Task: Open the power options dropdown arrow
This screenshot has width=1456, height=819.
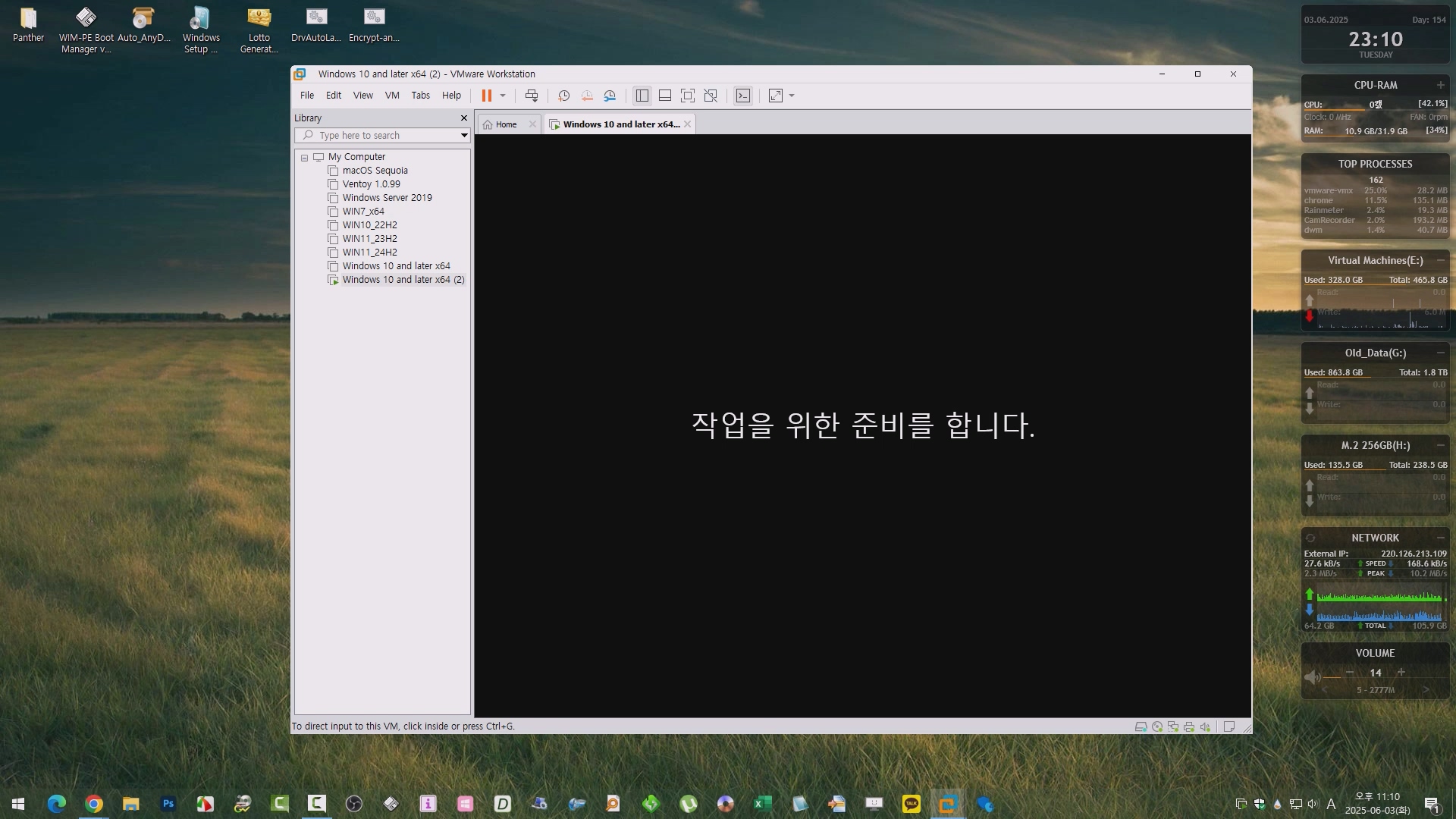Action: pyautogui.click(x=503, y=96)
